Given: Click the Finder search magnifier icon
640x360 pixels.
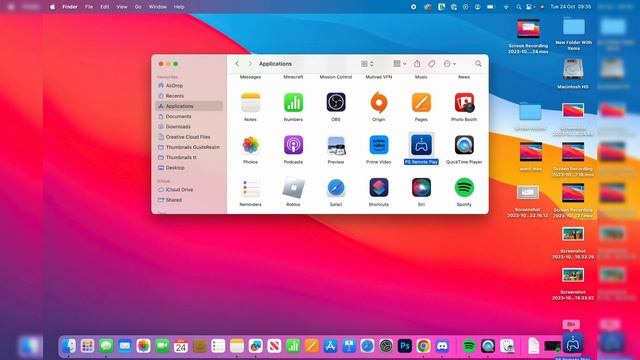Looking at the screenshot, I should tap(478, 64).
